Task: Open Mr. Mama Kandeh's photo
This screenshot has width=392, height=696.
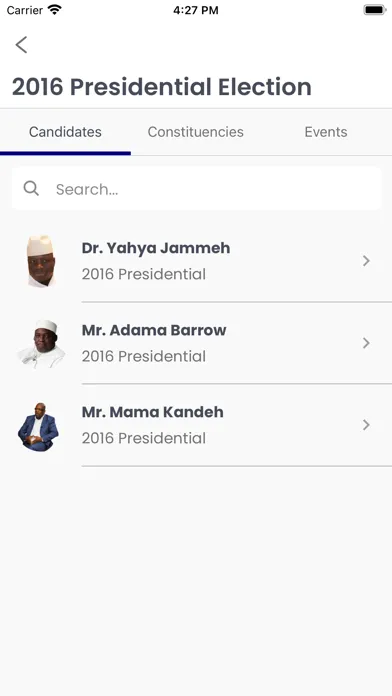Action: [38, 426]
